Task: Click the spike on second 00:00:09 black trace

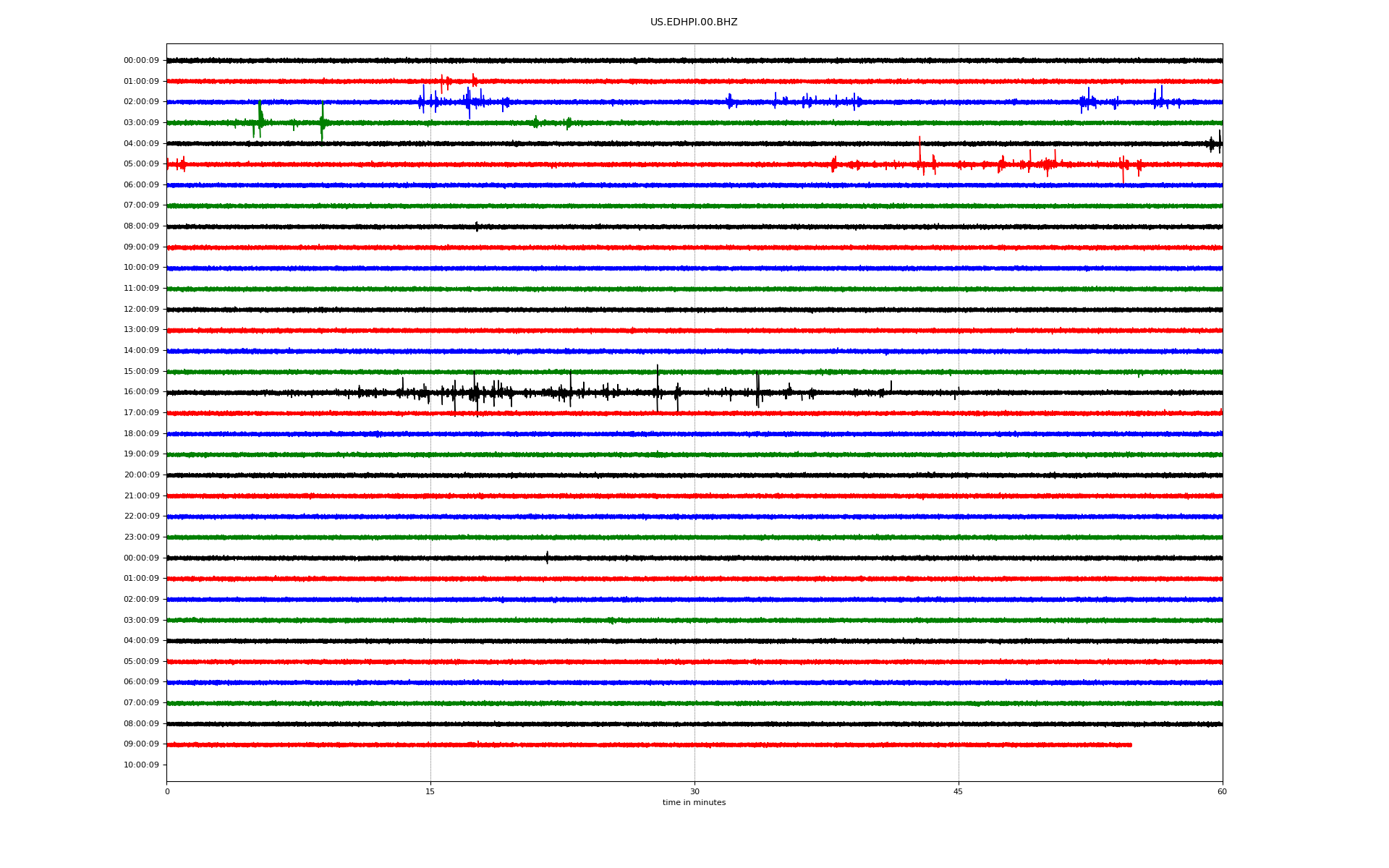Action: tap(547, 557)
